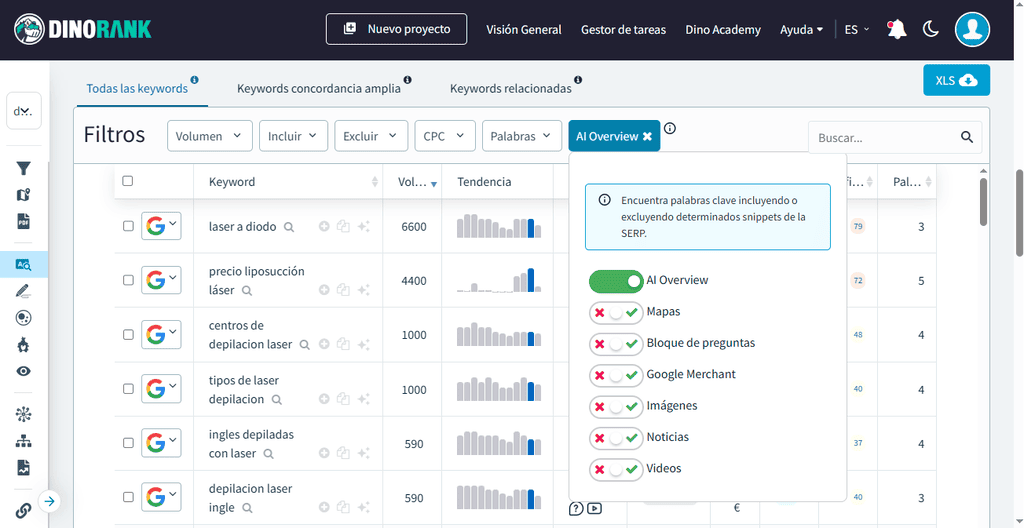Click the notifications bell icon
Screen dimensions: 1024x528
pyautogui.click(x=896, y=29)
